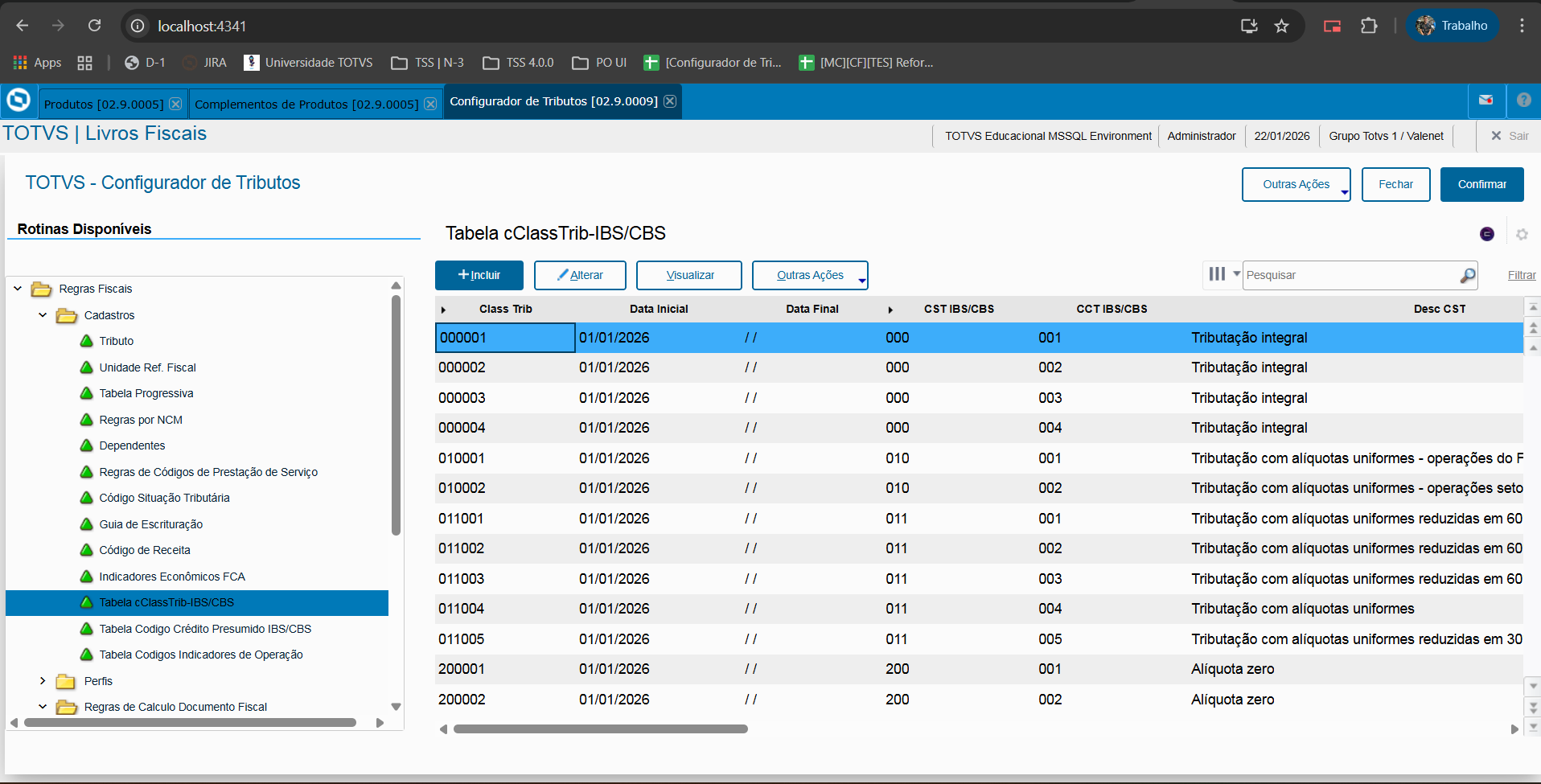Open the column layout icon next to search
1541x784 pixels.
[x=1217, y=274]
